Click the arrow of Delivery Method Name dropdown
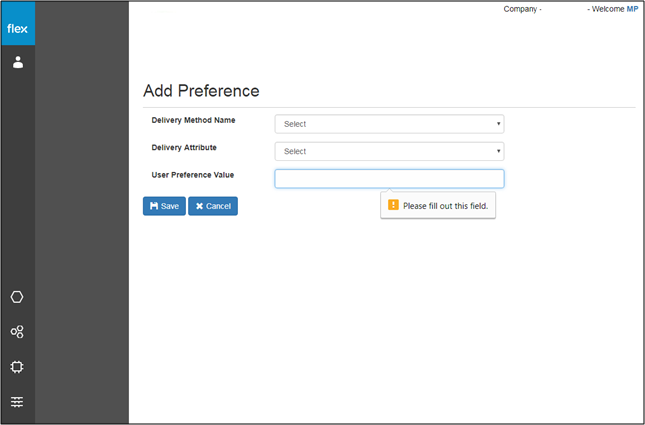The height and width of the screenshot is (425, 645). point(498,124)
